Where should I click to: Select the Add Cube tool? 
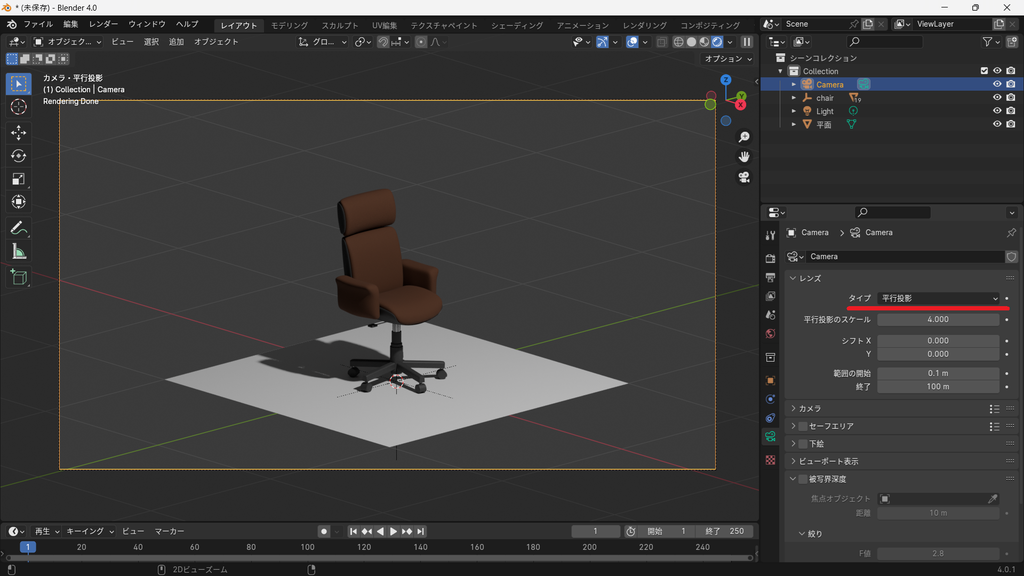18,277
